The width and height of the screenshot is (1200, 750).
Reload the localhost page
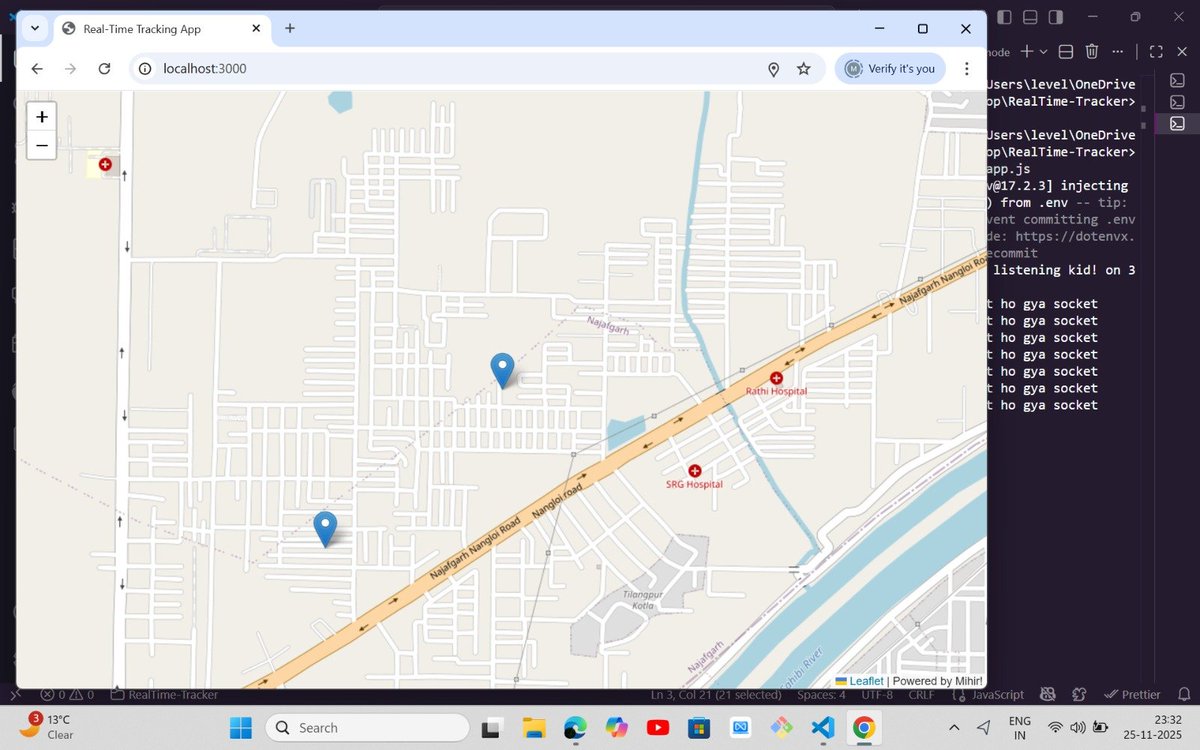click(104, 69)
